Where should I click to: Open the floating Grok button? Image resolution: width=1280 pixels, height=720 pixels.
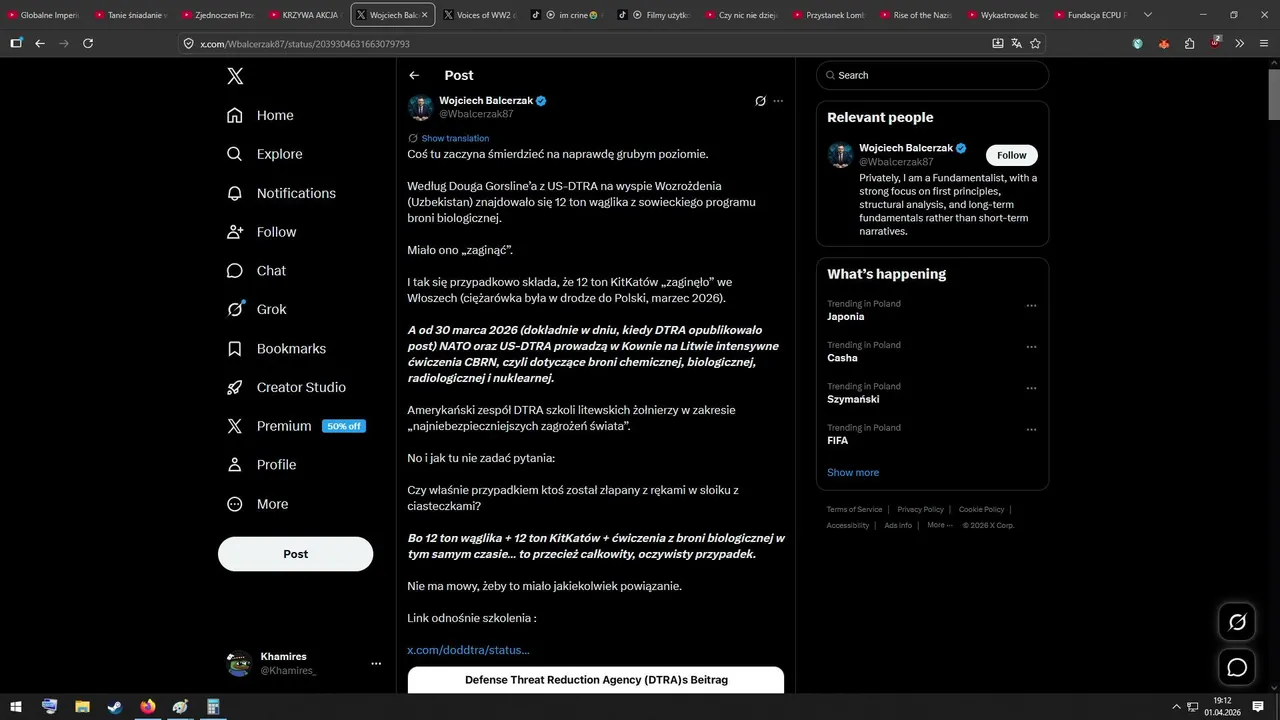click(x=1237, y=622)
